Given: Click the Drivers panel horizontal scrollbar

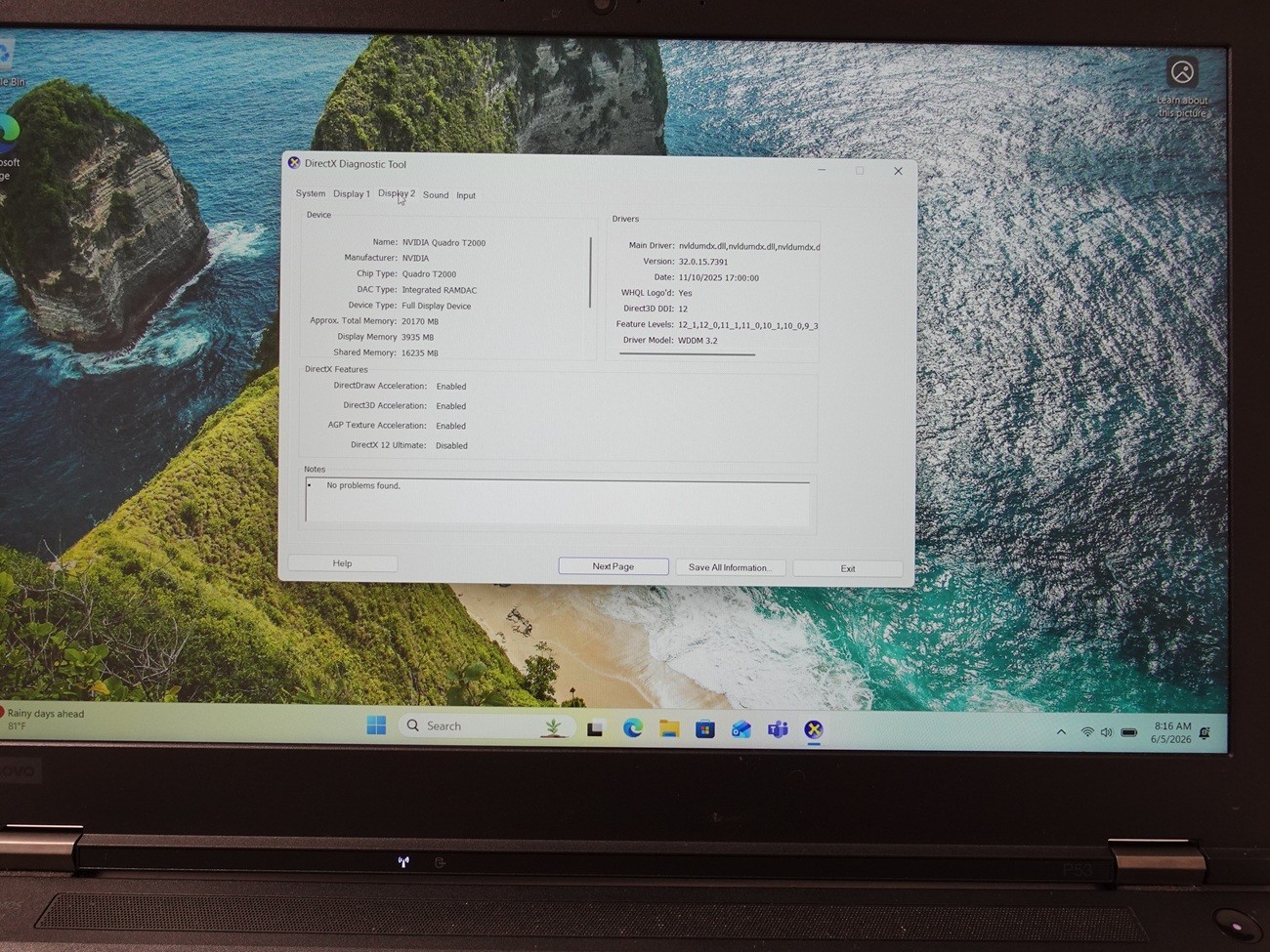Looking at the screenshot, I should [687, 354].
